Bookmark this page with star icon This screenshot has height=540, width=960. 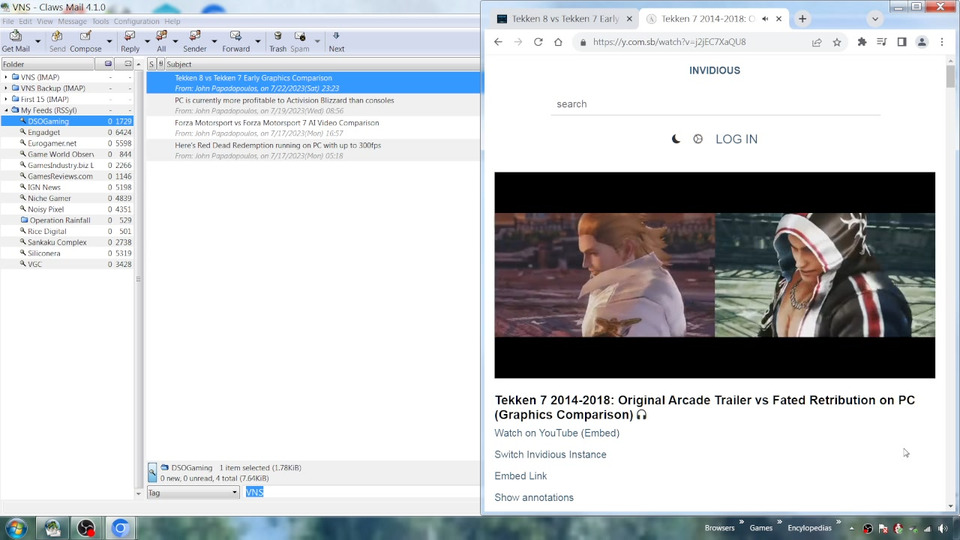point(837,42)
